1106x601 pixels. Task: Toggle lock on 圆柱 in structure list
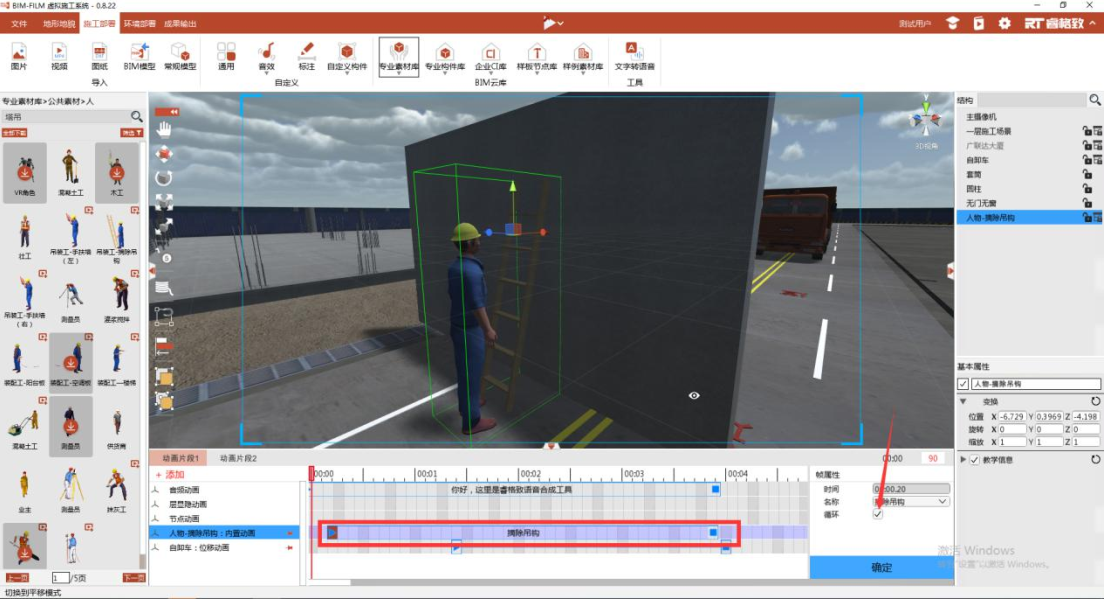[x=1087, y=189]
